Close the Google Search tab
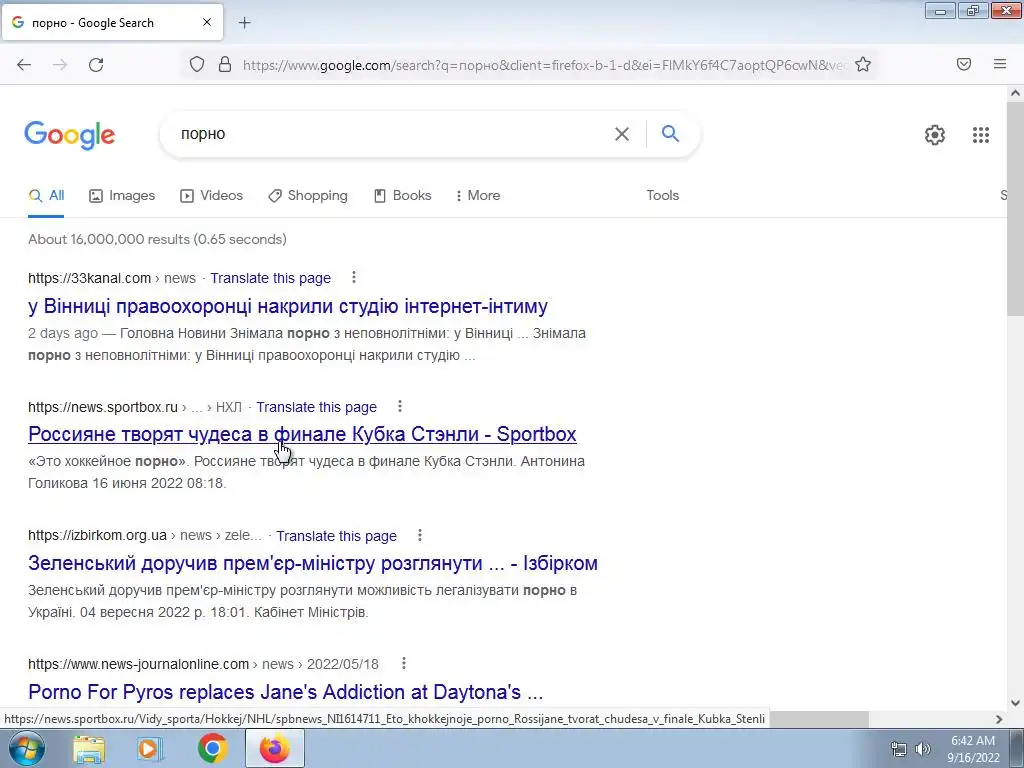Viewport: 1024px width, 768px height. tap(206, 22)
